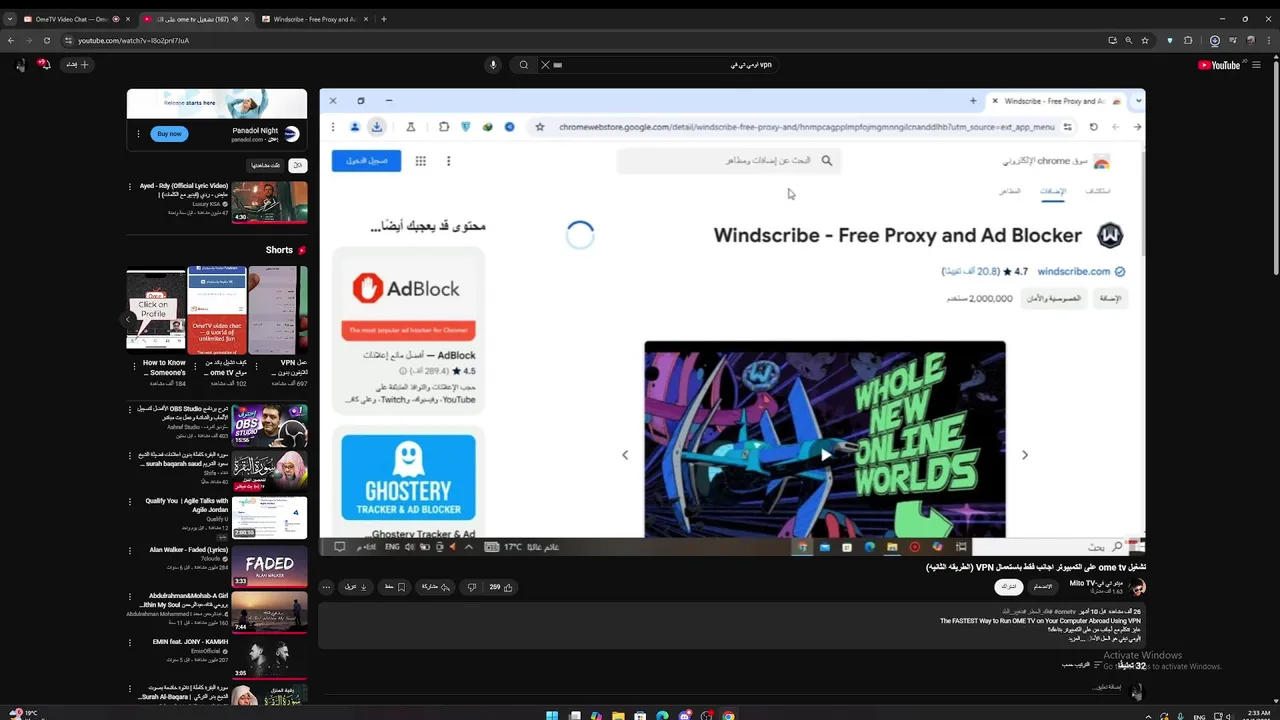Click the Windscribe extension logo icon
The image size is (1280, 720).
click(x=1110, y=236)
